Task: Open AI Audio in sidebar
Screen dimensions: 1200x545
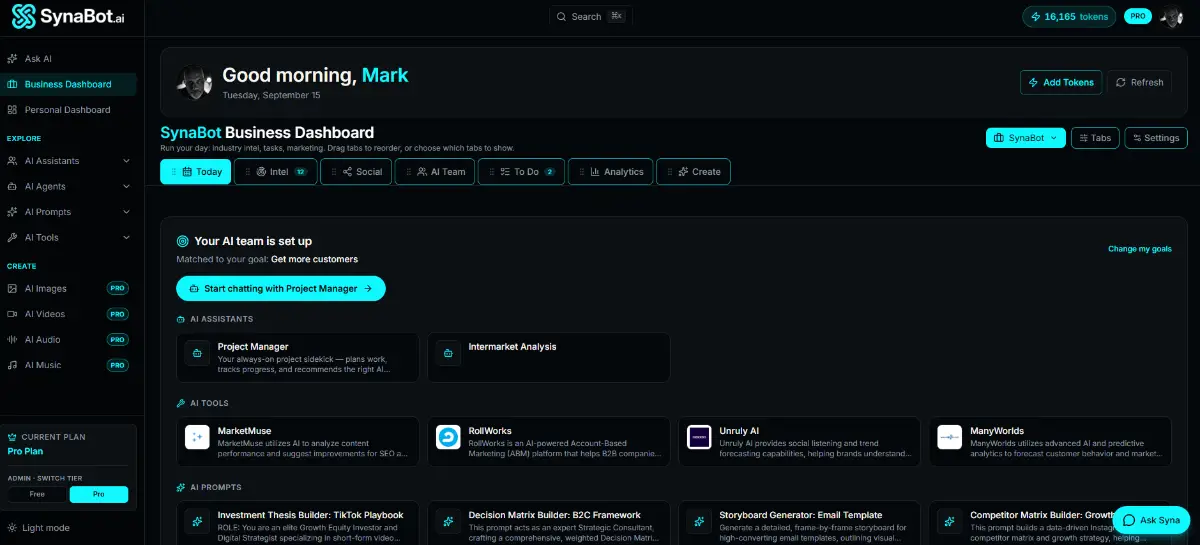Action: click(68, 340)
